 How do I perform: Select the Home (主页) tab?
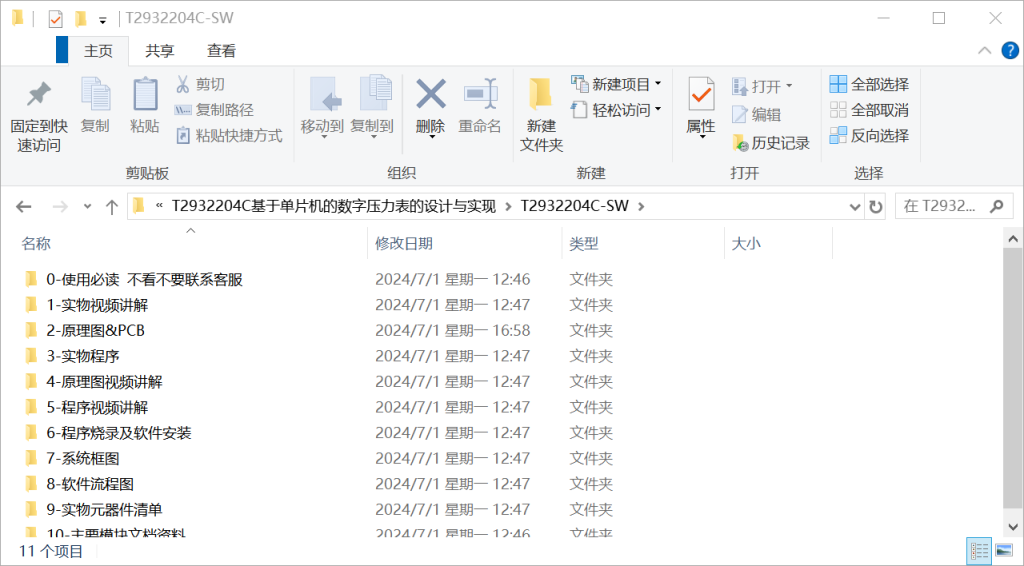pos(98,51)
